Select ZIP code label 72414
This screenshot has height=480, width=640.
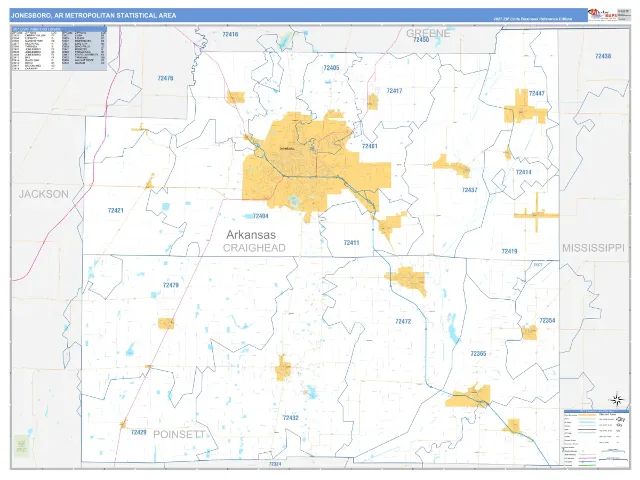(523, 172)
